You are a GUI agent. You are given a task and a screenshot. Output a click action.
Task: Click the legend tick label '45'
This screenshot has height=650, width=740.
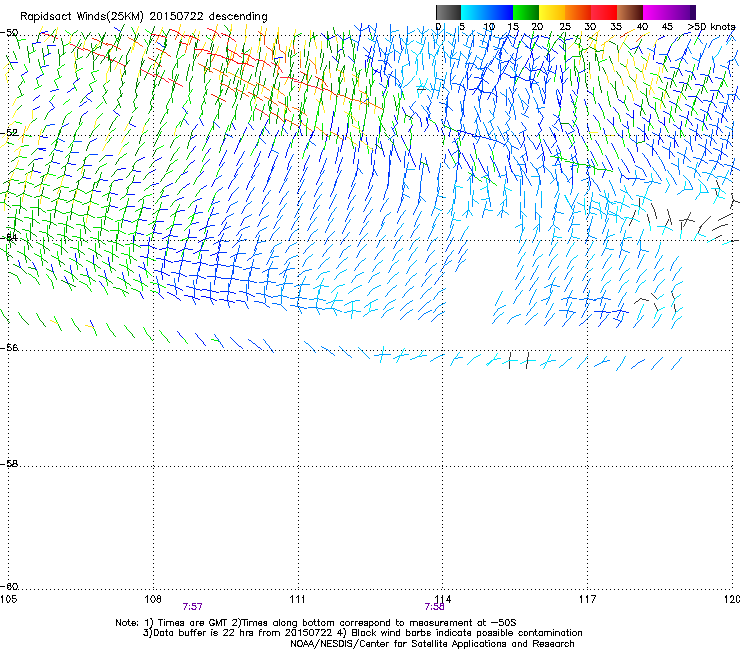click(x=667, y=27)
